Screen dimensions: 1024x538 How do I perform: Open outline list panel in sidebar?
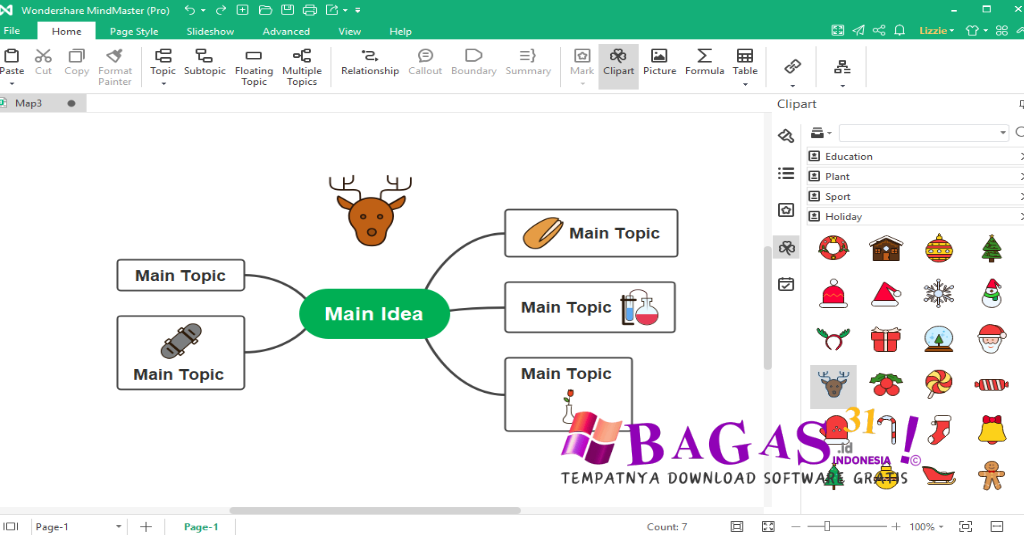[786, 173]
